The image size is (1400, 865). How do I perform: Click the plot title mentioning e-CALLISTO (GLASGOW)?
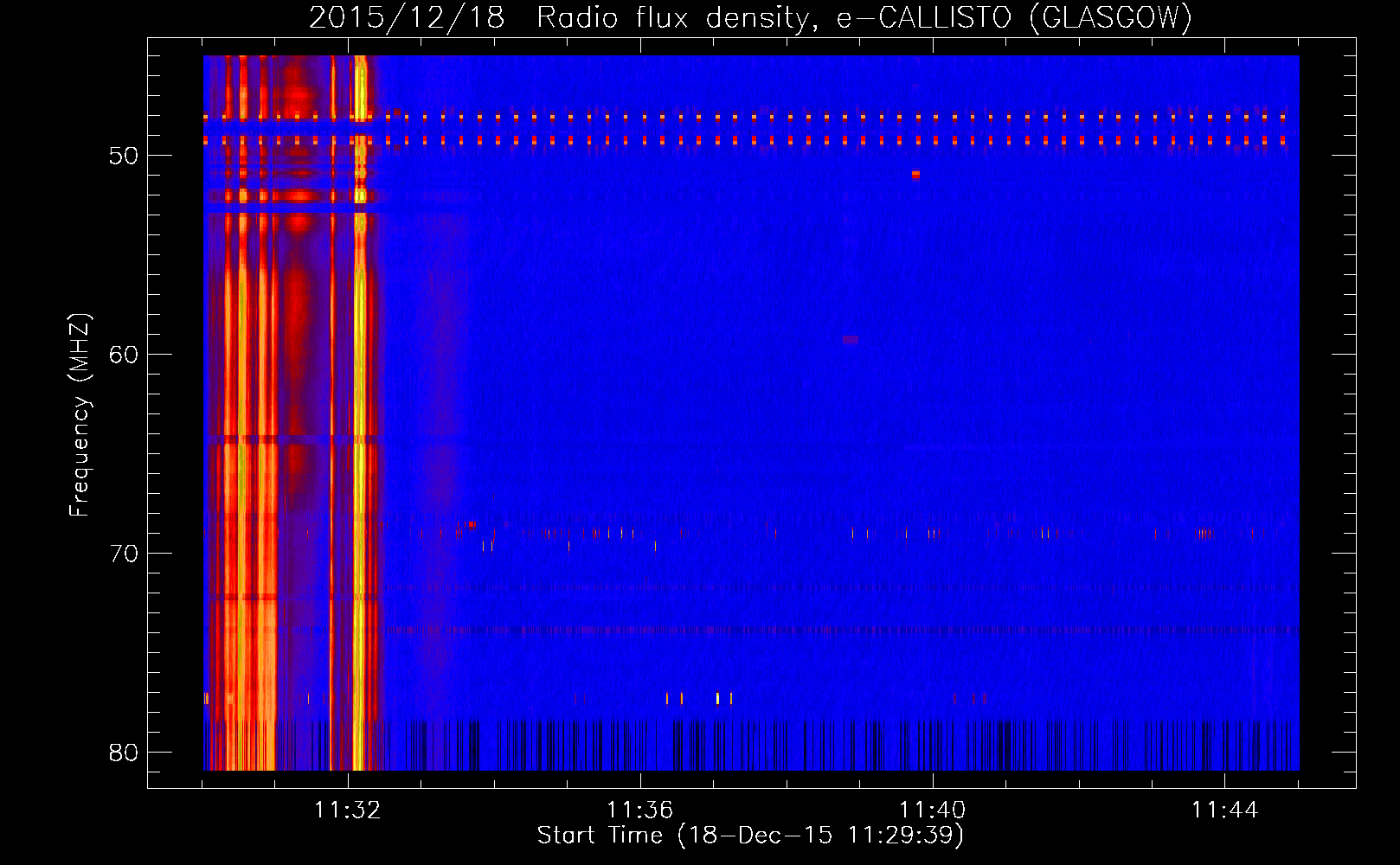click(x=750, y=17)
